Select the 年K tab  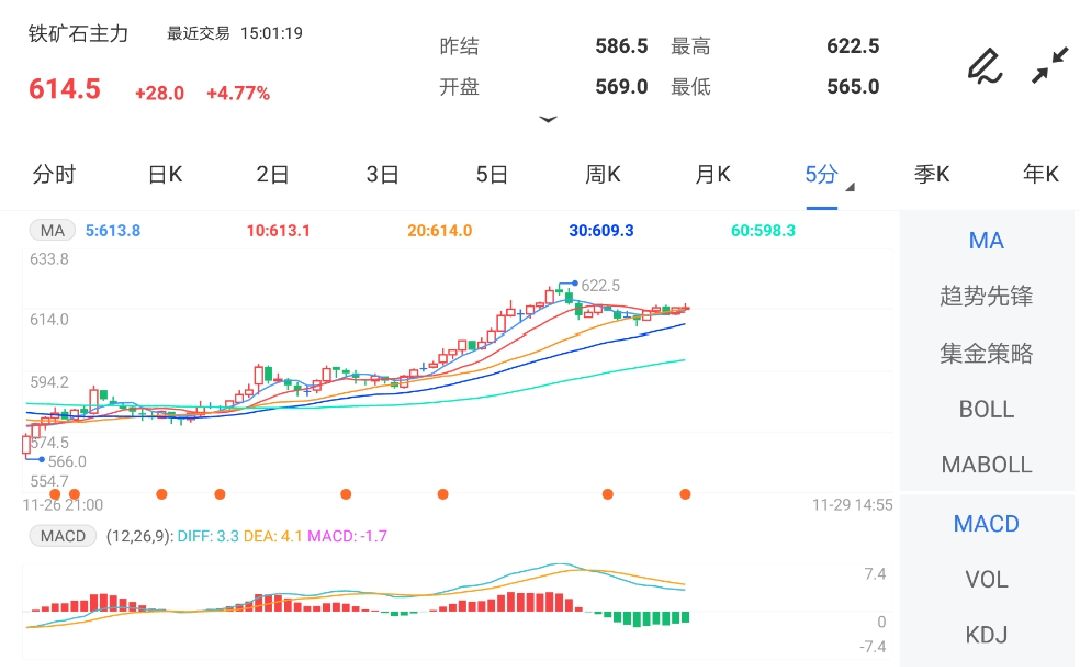1041,174
